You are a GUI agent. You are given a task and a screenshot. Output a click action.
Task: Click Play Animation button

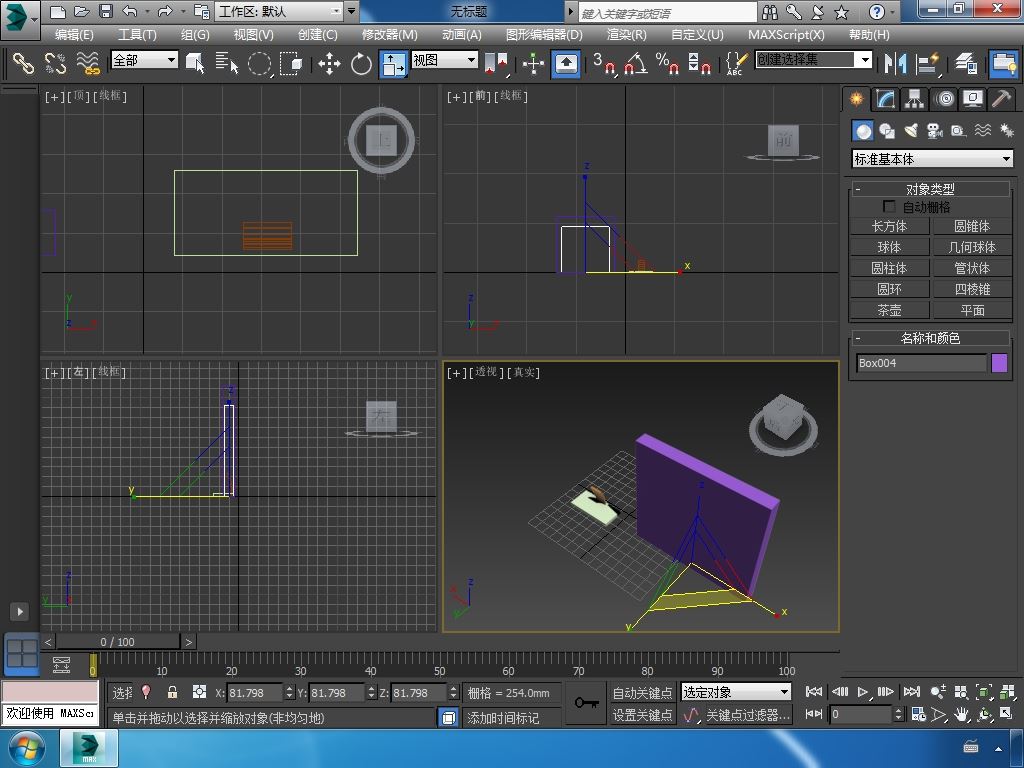click(x=863, y=691)
